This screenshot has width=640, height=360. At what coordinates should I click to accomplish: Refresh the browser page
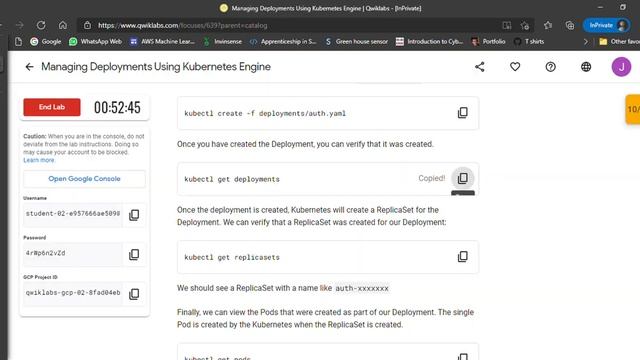[x=41, y=25]
